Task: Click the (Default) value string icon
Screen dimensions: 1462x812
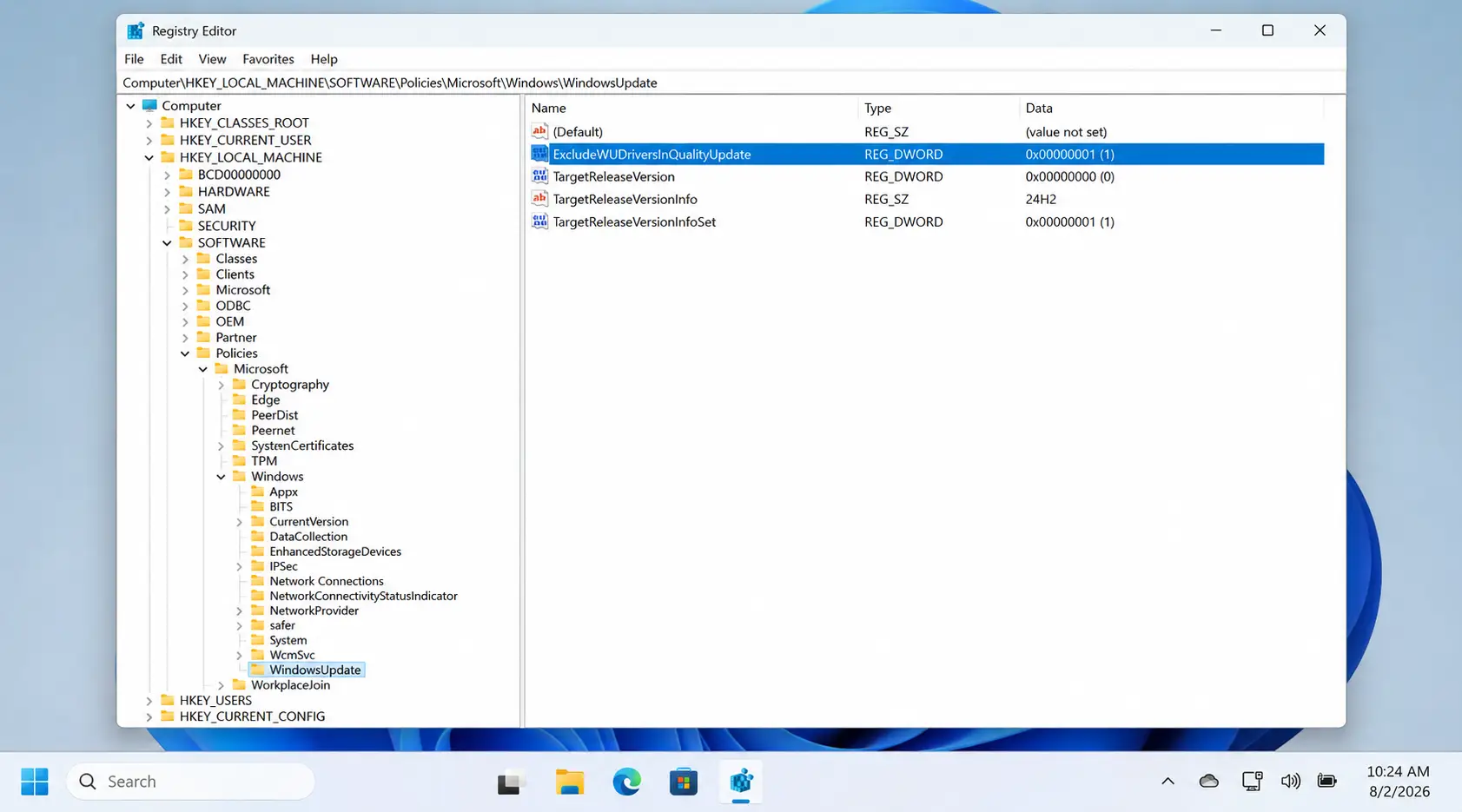Action: click(x=539, y=131)
